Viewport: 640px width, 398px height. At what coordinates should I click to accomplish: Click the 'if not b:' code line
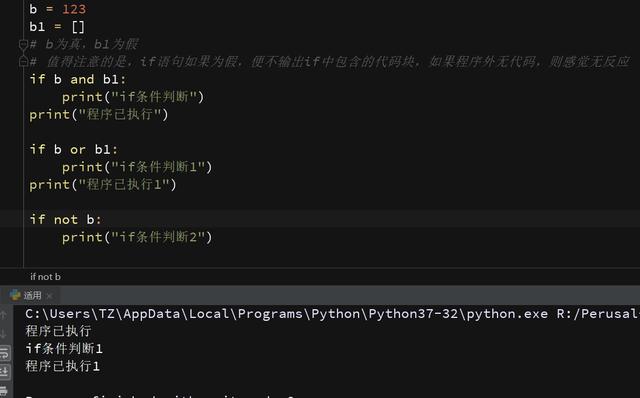pos(65,220)
